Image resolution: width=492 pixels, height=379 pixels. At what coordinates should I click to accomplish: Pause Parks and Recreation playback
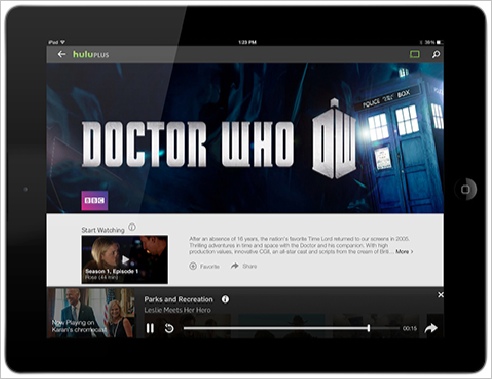pyautogui.click(x=150, y=328)
